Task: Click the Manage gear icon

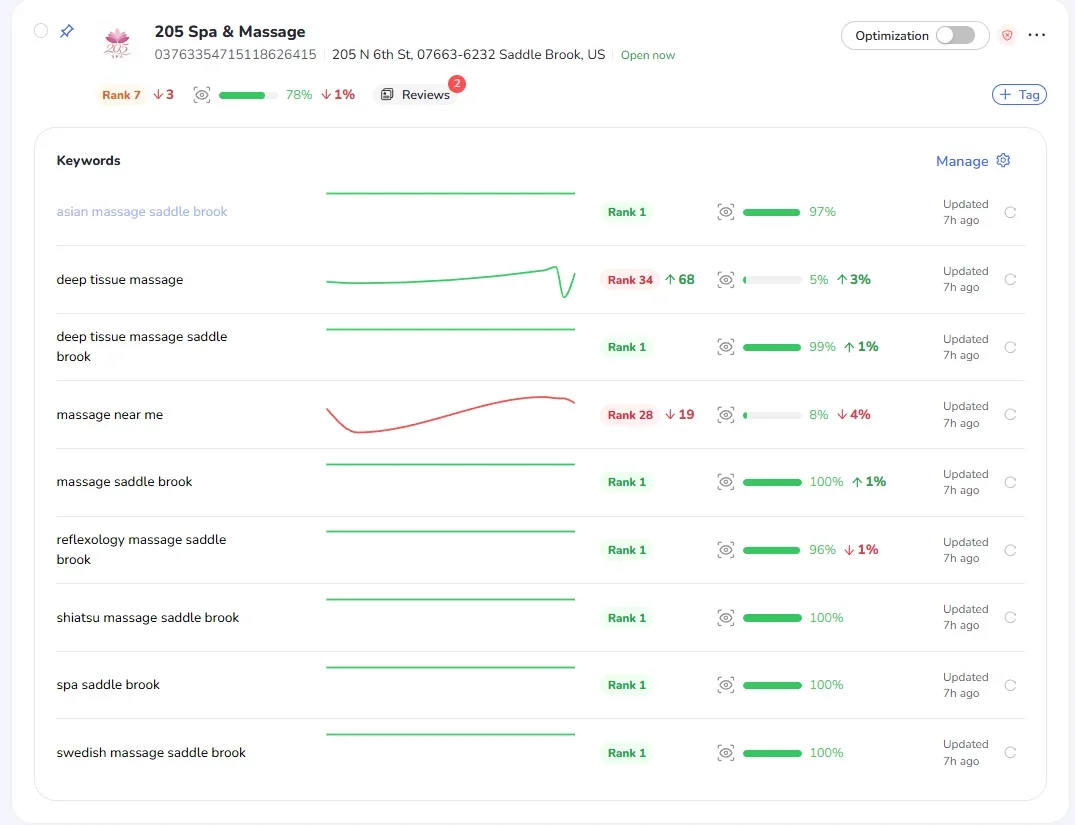Action: (1003, 160)
